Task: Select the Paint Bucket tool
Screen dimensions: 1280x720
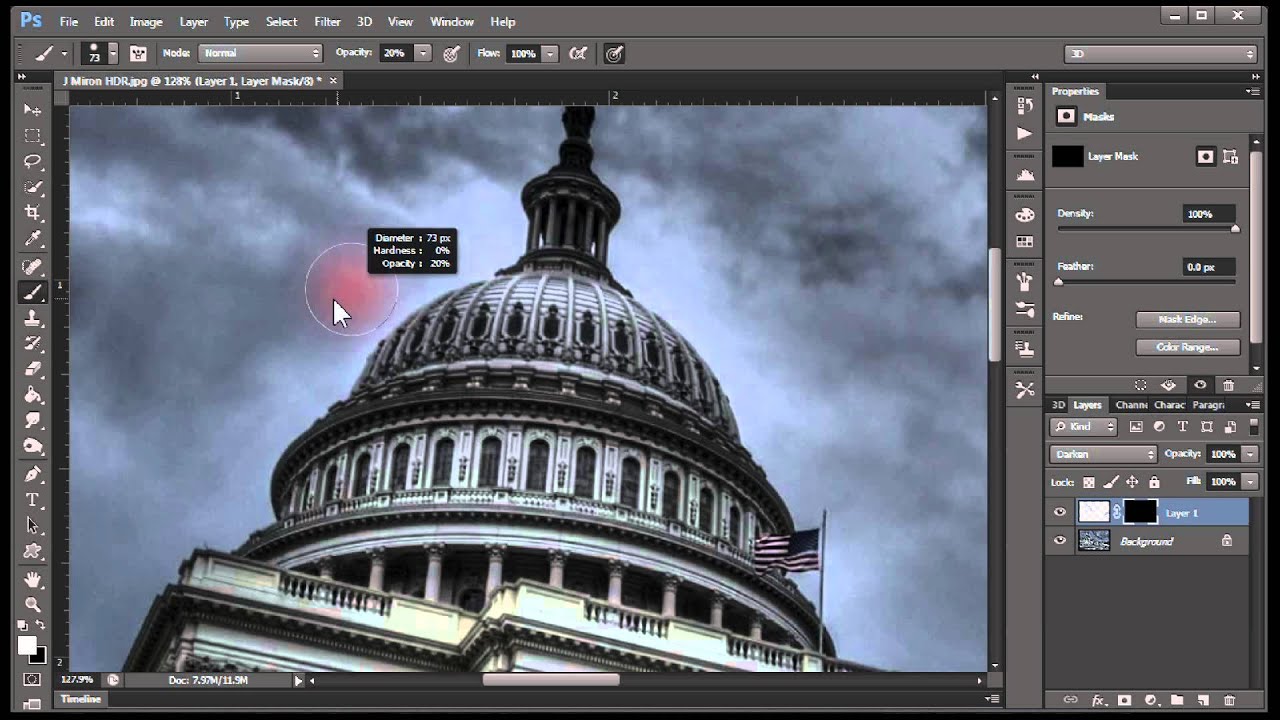Action: pos(33,395)
